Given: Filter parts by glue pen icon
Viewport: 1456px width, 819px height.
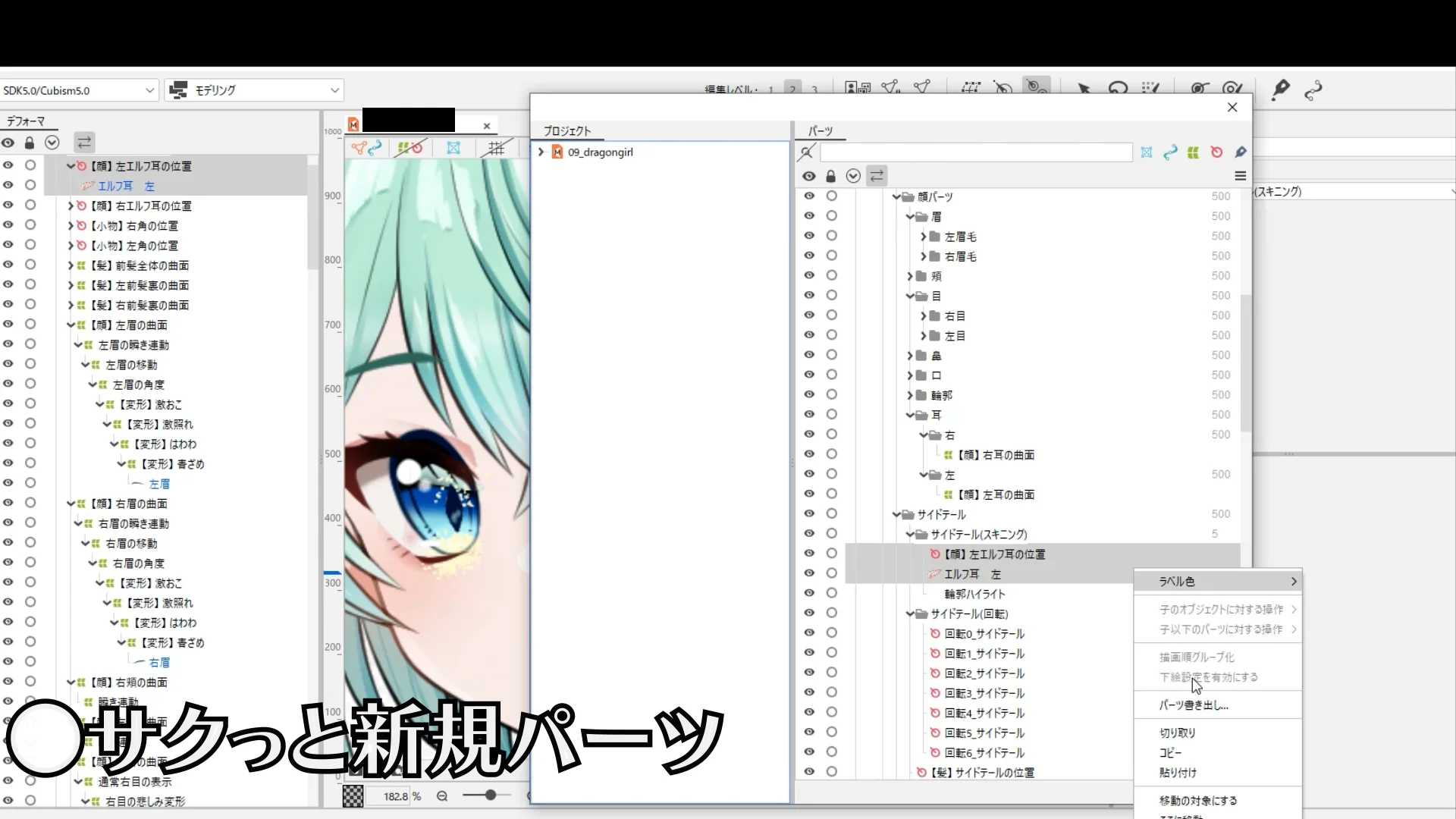Looking at the screenshot, I should pos(1241,152).
